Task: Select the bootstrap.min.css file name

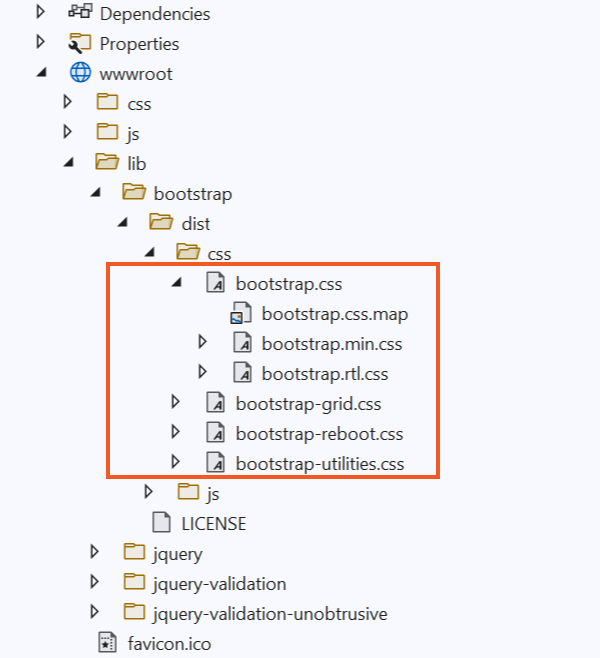Action: [332, 344]
